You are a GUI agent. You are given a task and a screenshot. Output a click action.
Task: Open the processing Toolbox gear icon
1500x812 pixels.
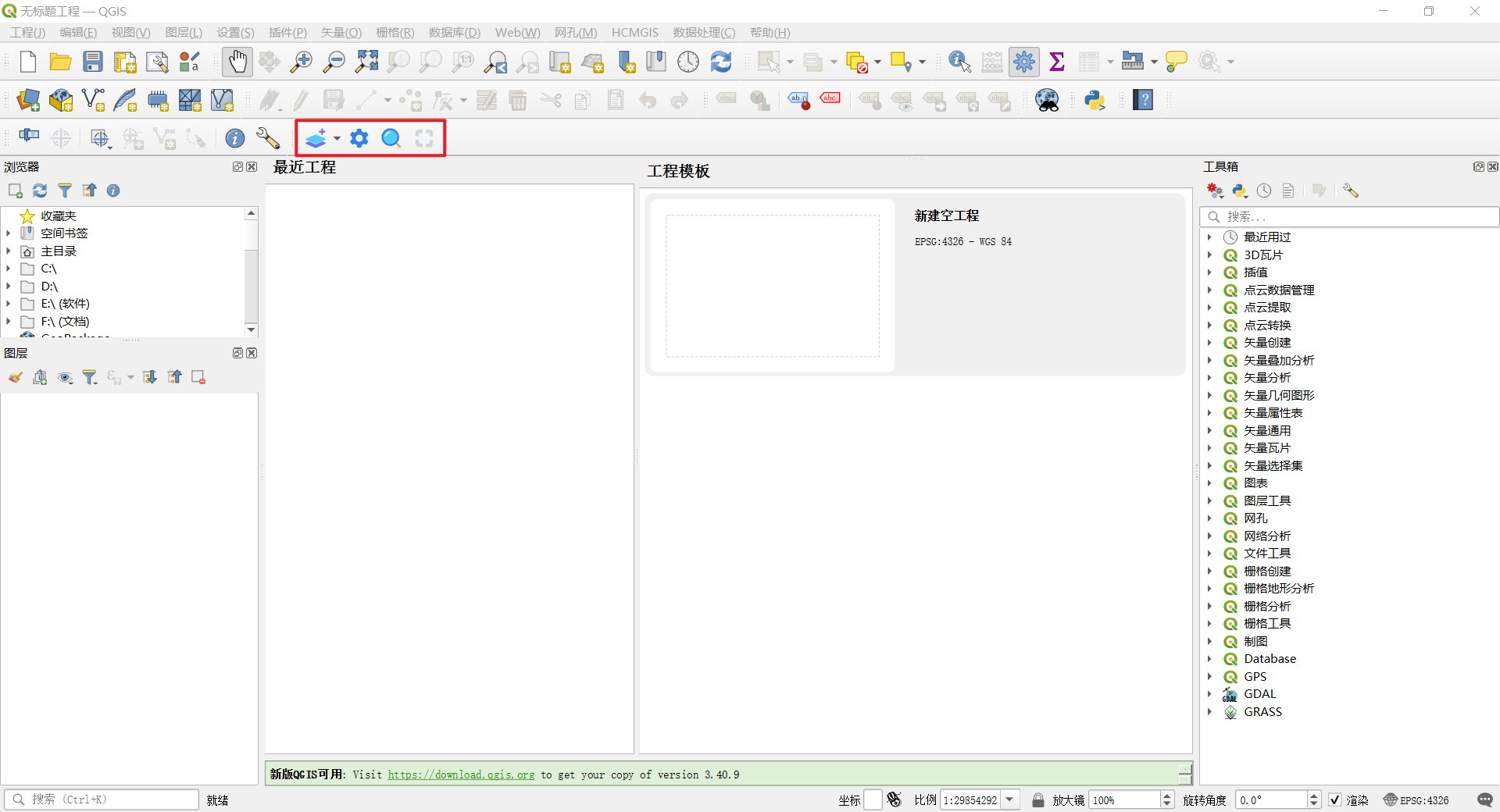(x=1023, y=62)
